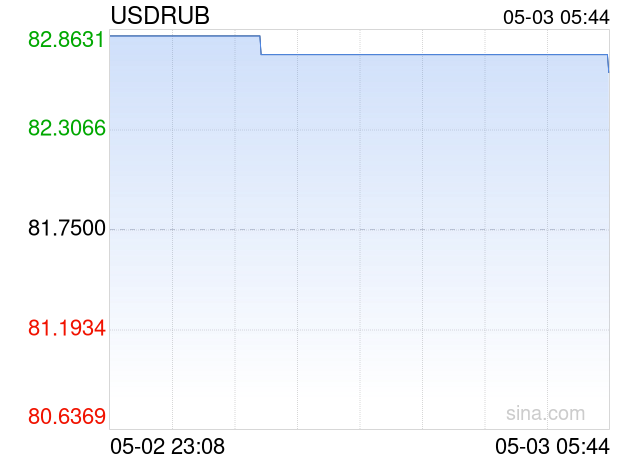This screenshot has height=460, width=620.
Task: Click the bottom end time label 05-03 05:44
Action: click(x=552, y=447)
